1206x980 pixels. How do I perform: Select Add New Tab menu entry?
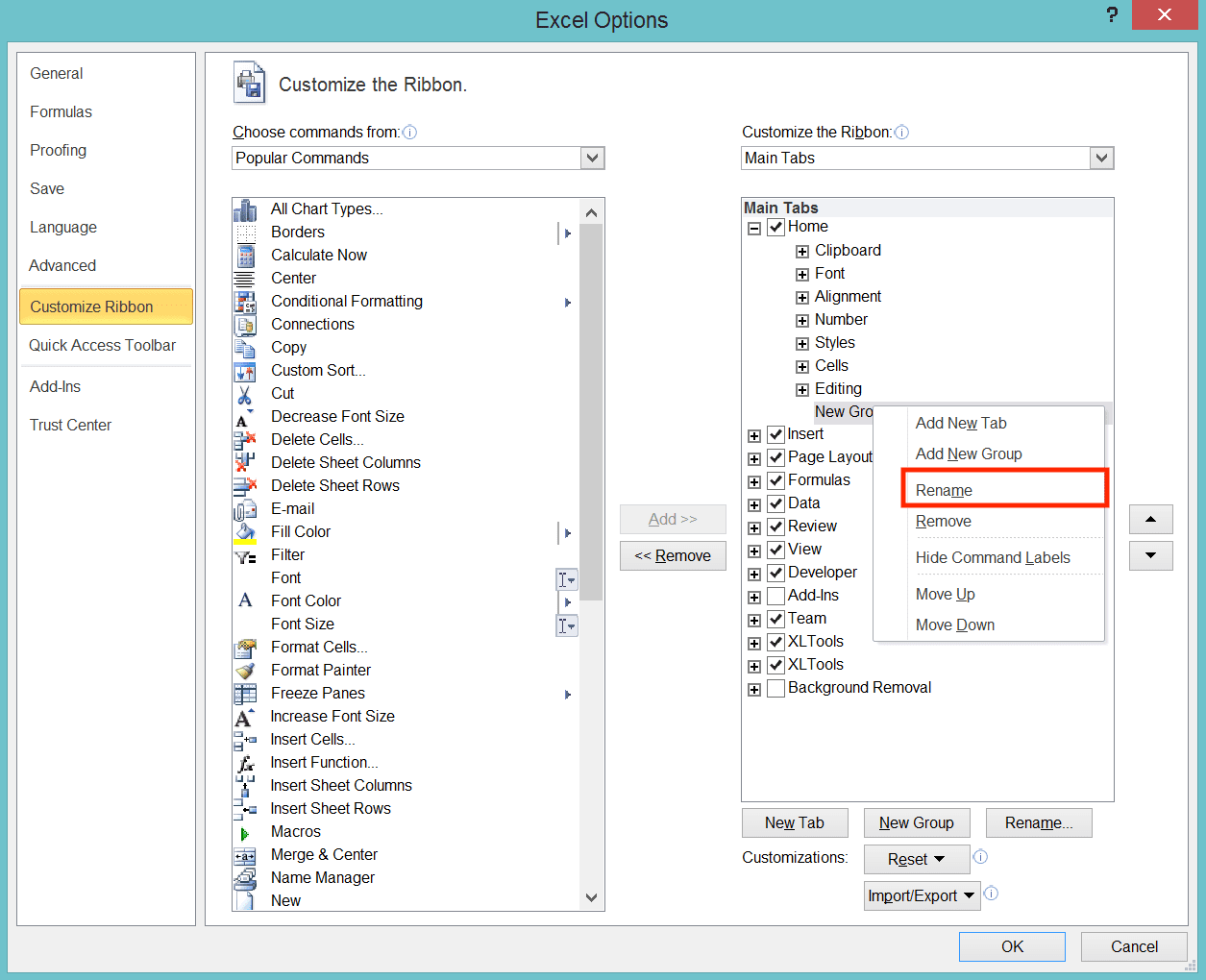989,423
